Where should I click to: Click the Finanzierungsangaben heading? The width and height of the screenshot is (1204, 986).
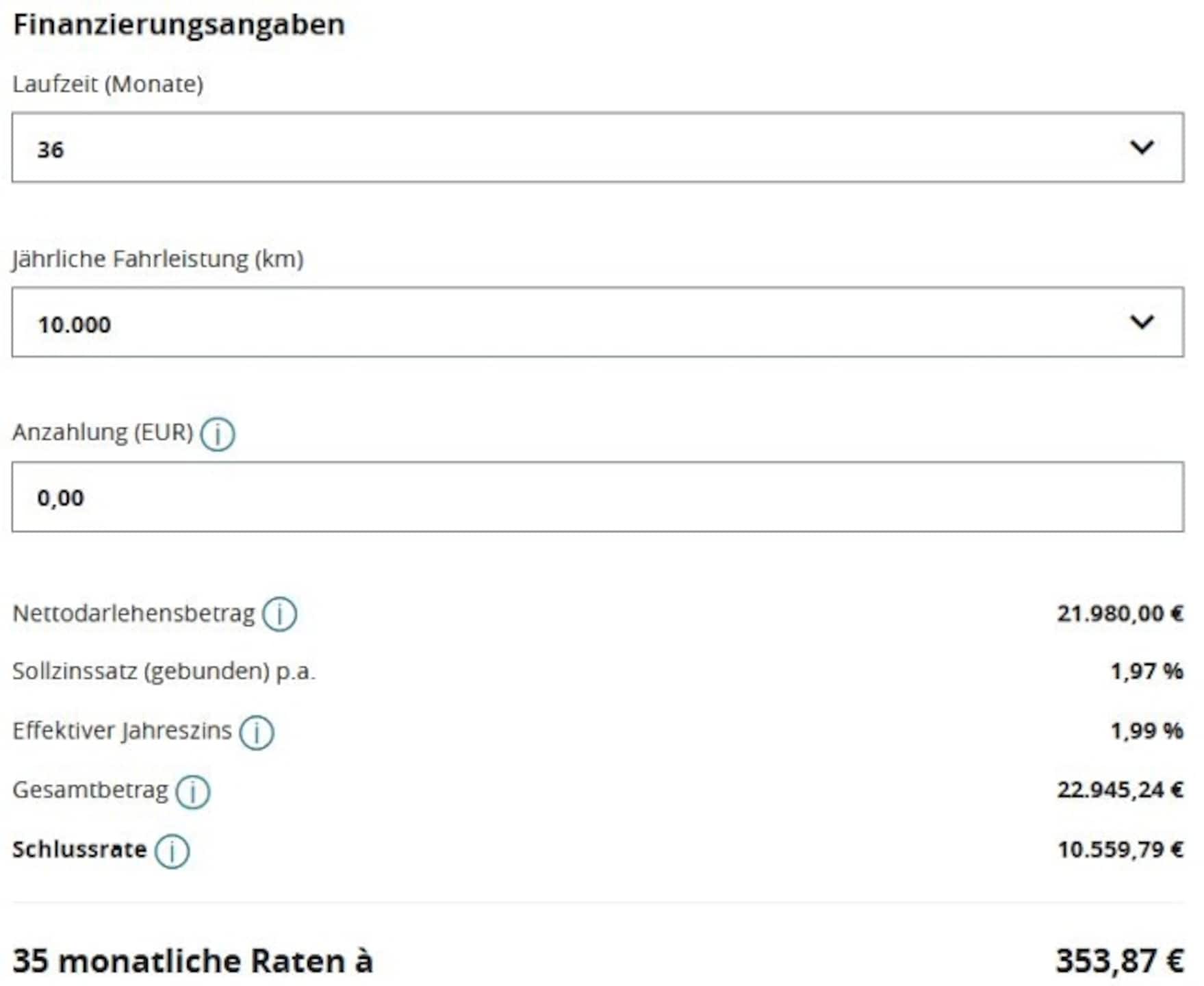(179, 25)
